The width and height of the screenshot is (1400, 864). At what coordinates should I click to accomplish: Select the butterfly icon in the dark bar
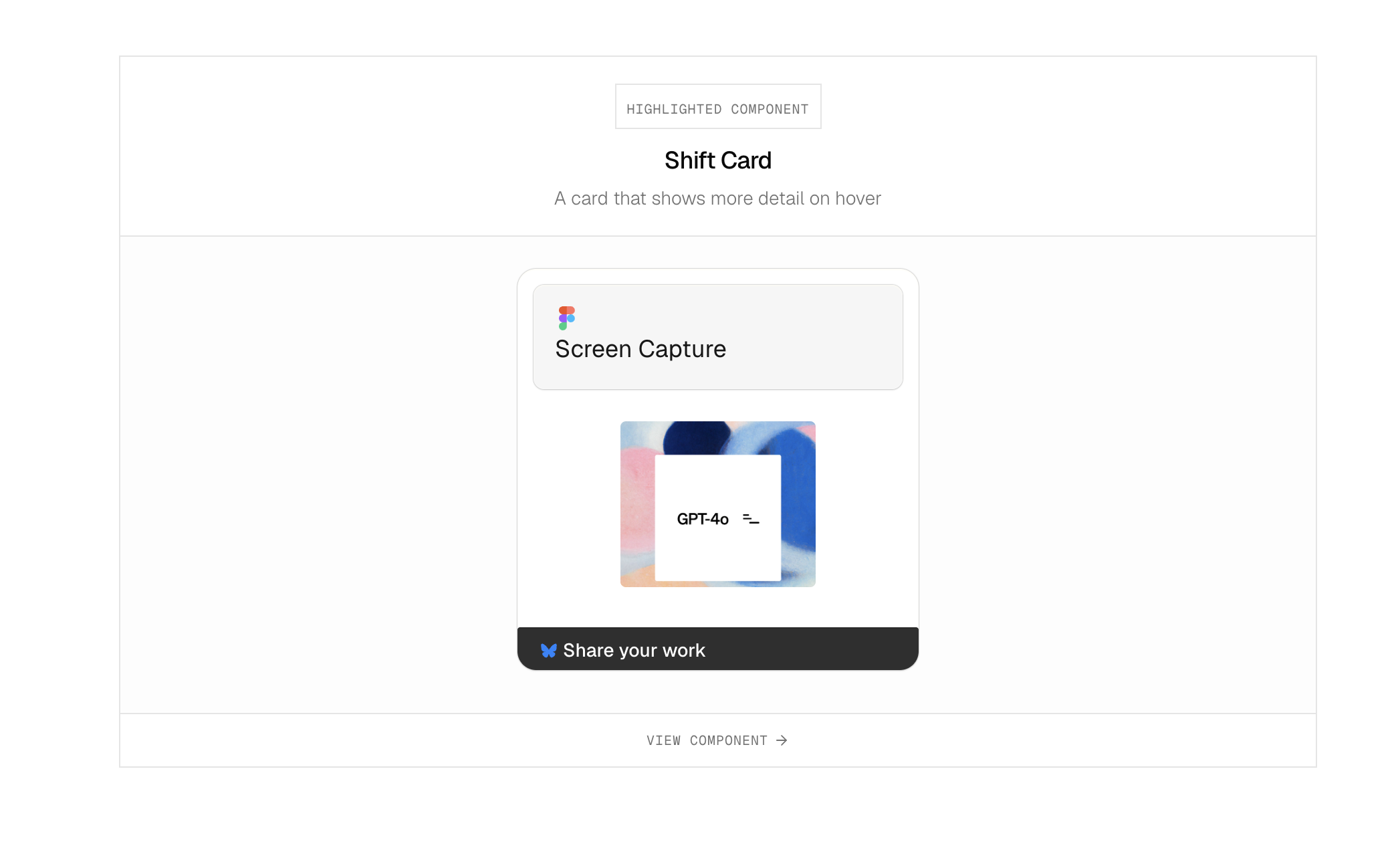(x=548, y=649)
